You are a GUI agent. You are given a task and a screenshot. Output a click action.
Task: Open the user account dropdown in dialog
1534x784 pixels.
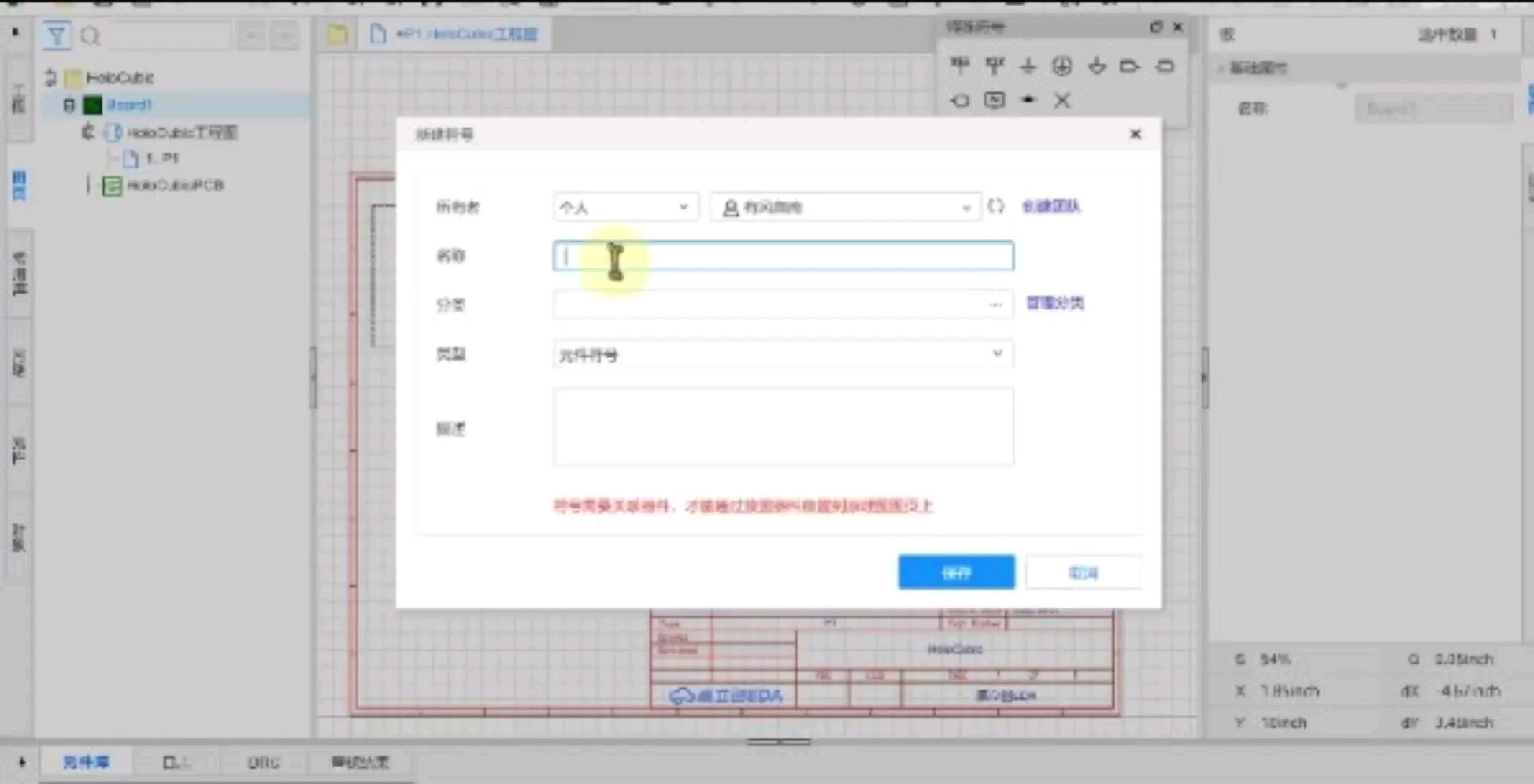tap(845, 207)
